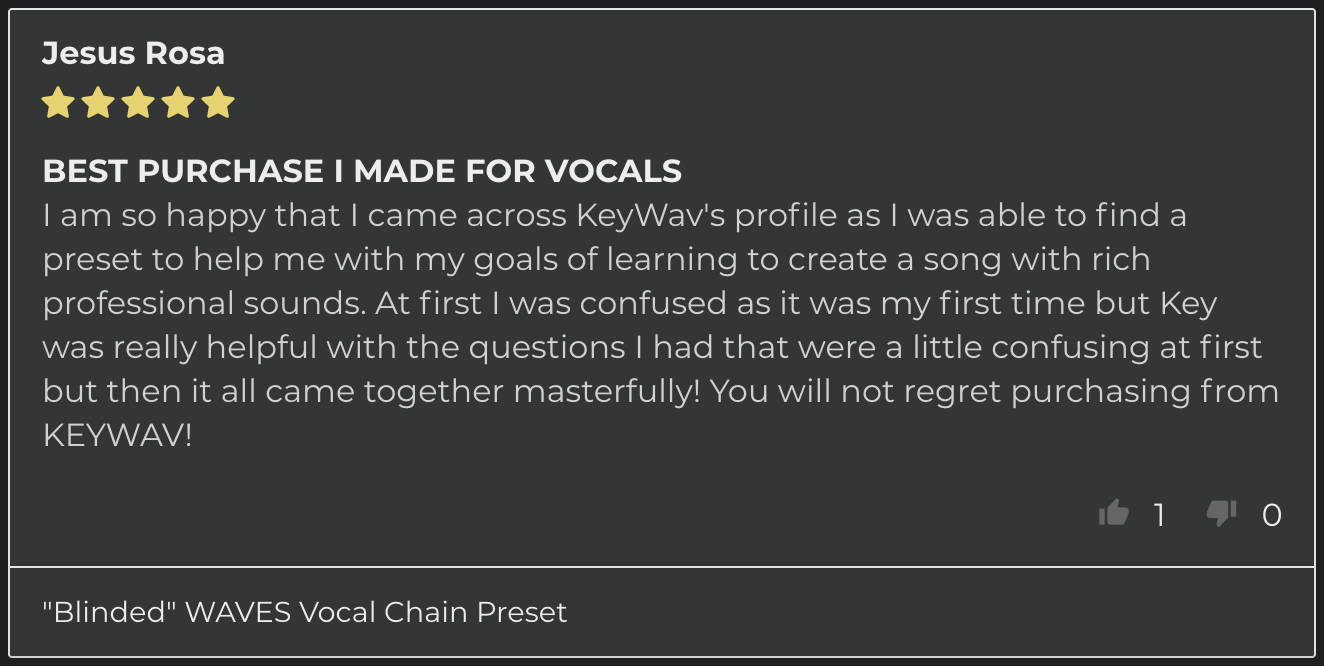Image resolution: width=1324 pixels, height=666 pixels.
Task: Click the word 'Key' ending the third line
Action: click(x=1188, y=303)
